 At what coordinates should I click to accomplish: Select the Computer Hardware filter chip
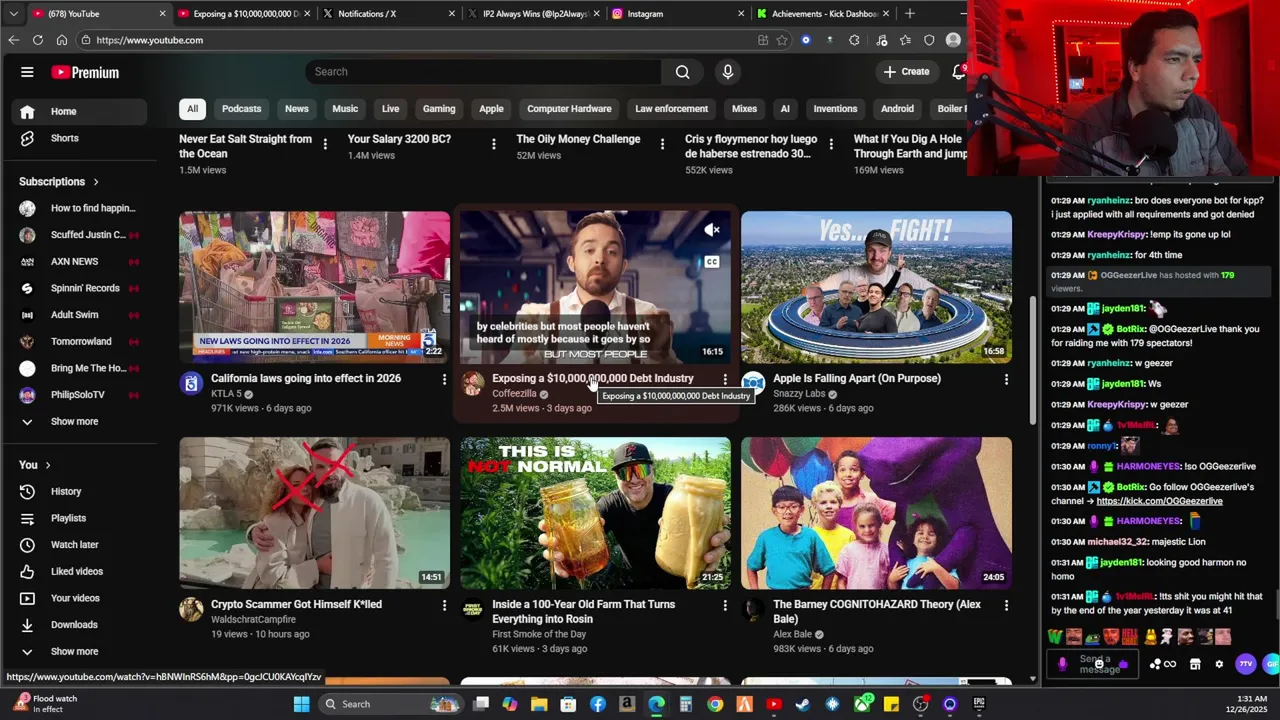tap(569, 109)
